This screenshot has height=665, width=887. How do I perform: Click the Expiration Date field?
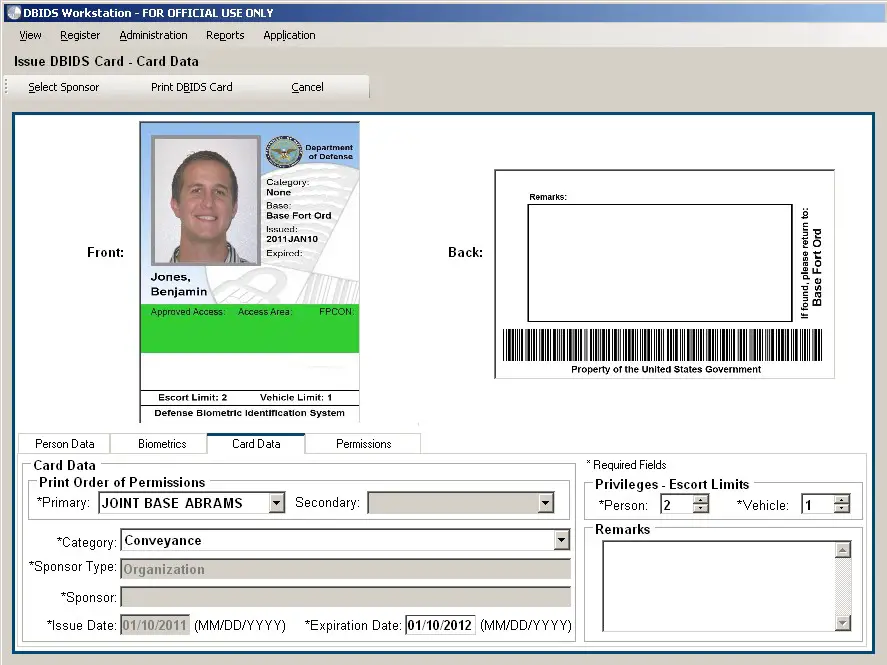pos(440,625)
